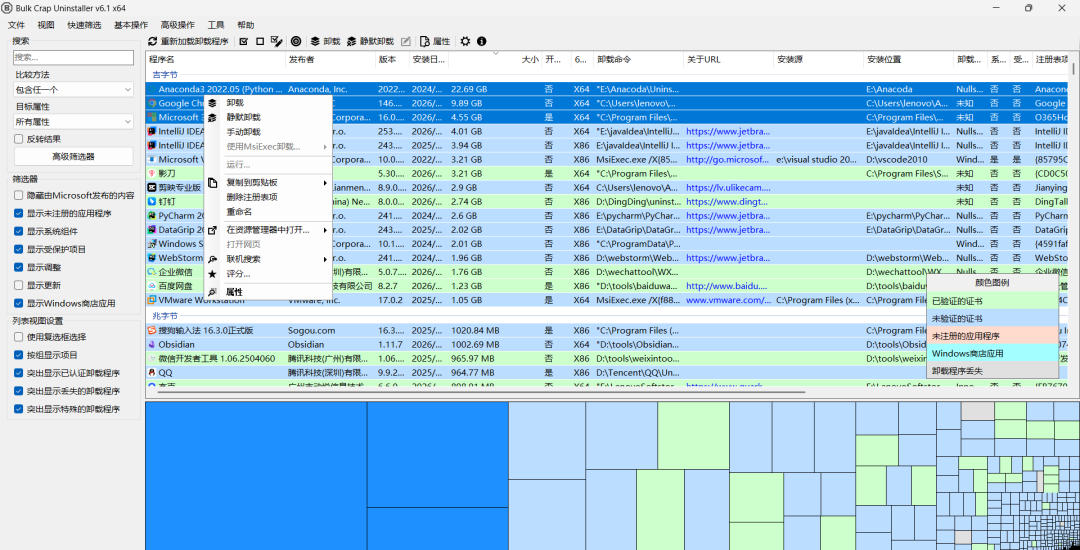Click the reload uninstallers refresh icon
Image resolution: width=1080 pixels, height=550 pixels.
pos(153,41)
